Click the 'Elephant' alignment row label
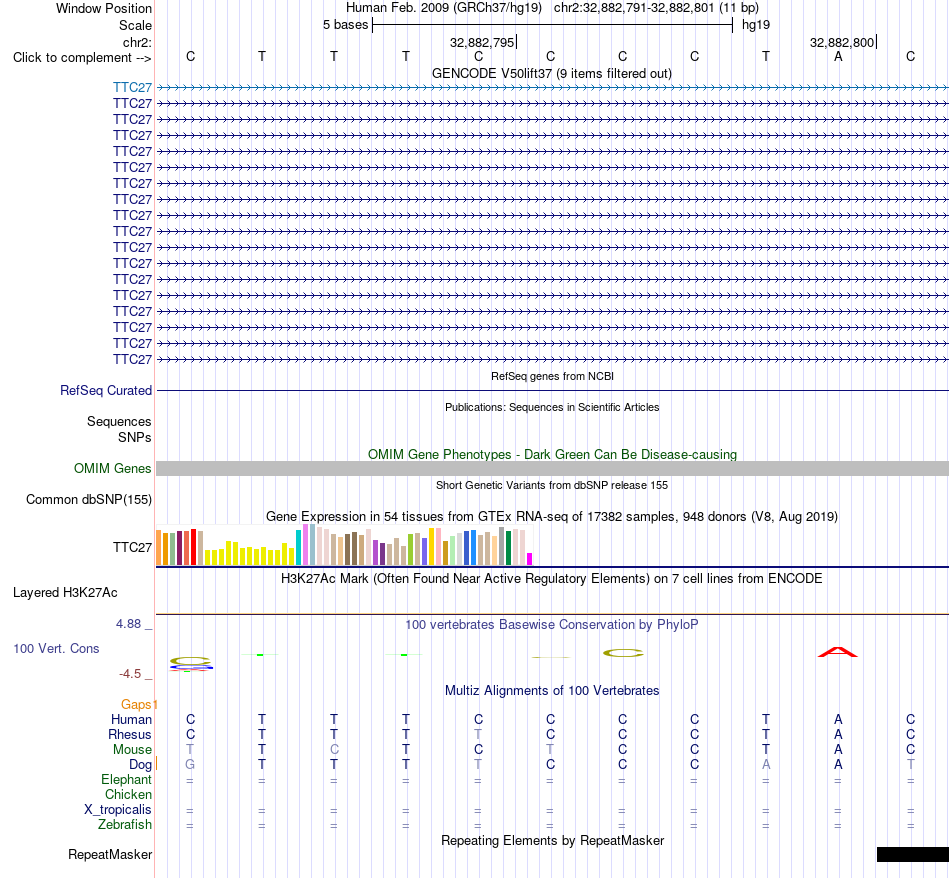This screenshot has width=950, height=878. point(127,779)
